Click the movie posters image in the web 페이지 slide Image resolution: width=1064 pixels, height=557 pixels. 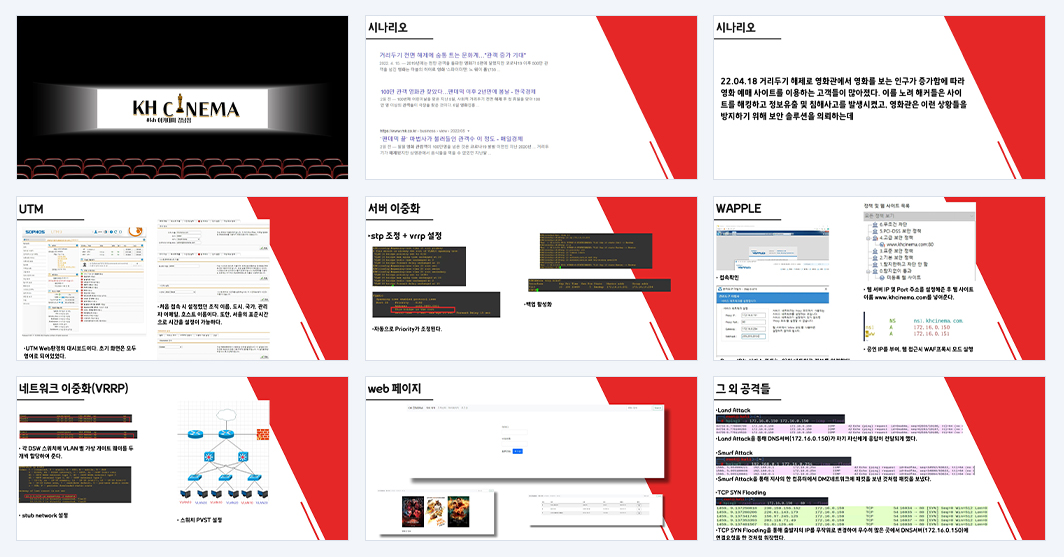pyautogui.click(x=434, y=512)
